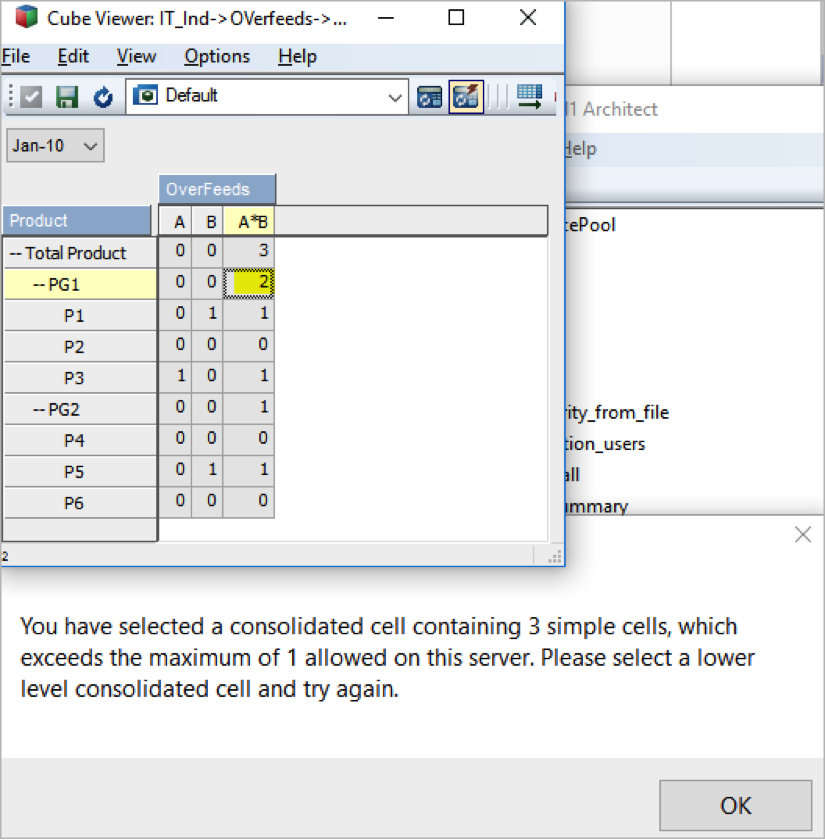The image size is (825, 840).
Task: Click the grayed checkmark icon in toolbar
Action: [33, 97]
